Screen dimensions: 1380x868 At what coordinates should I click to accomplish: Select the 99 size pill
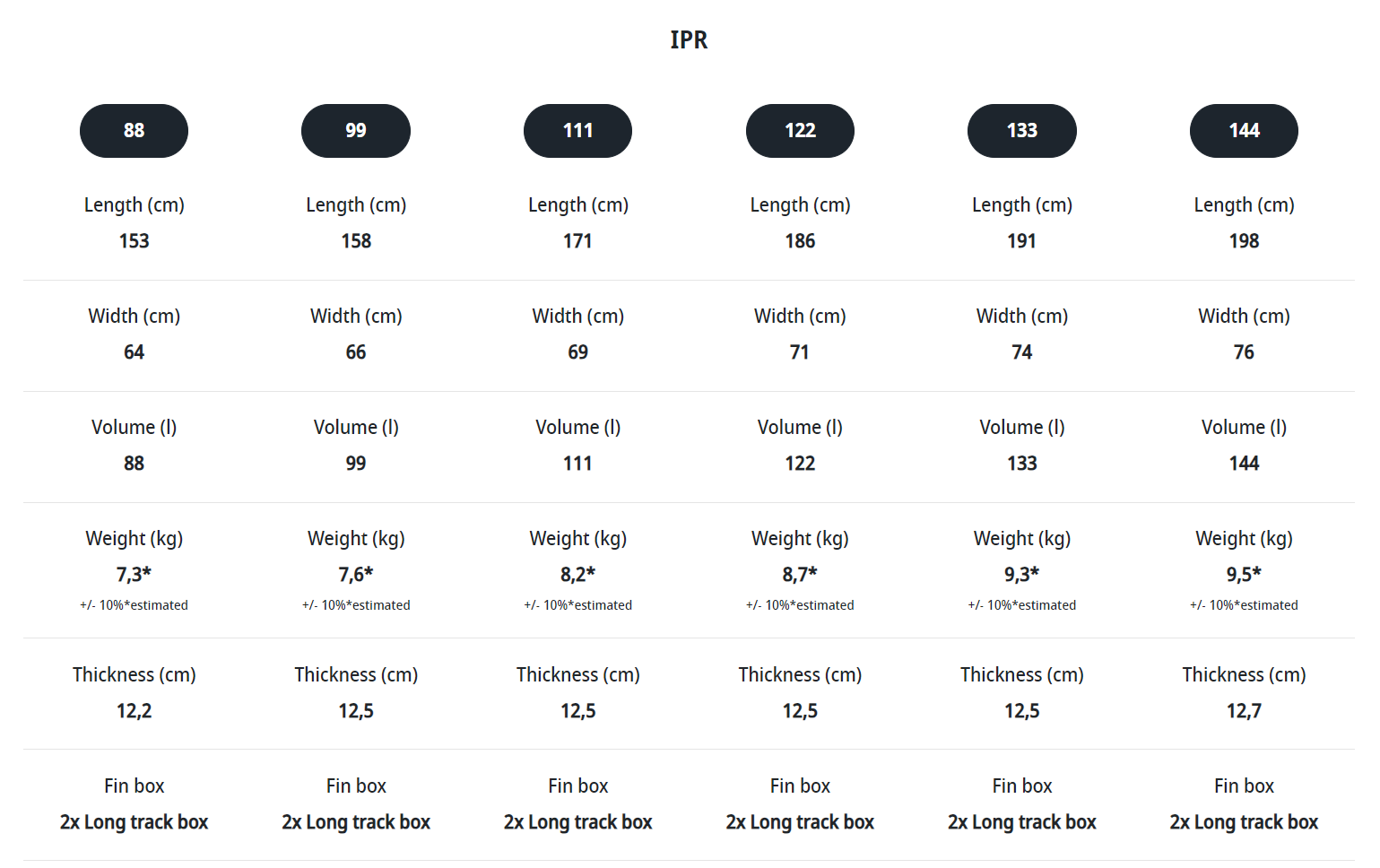click(356, 131)
